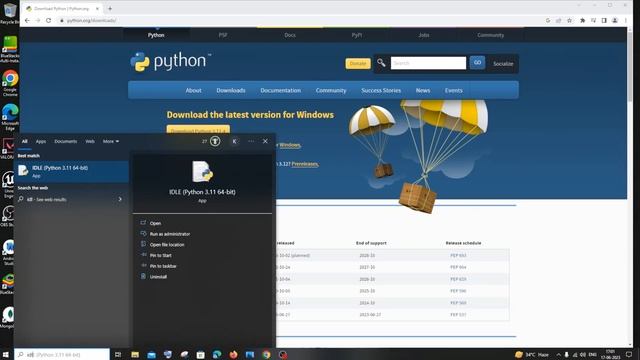Click the rewards medal icon in search panel

coord(215,141)
